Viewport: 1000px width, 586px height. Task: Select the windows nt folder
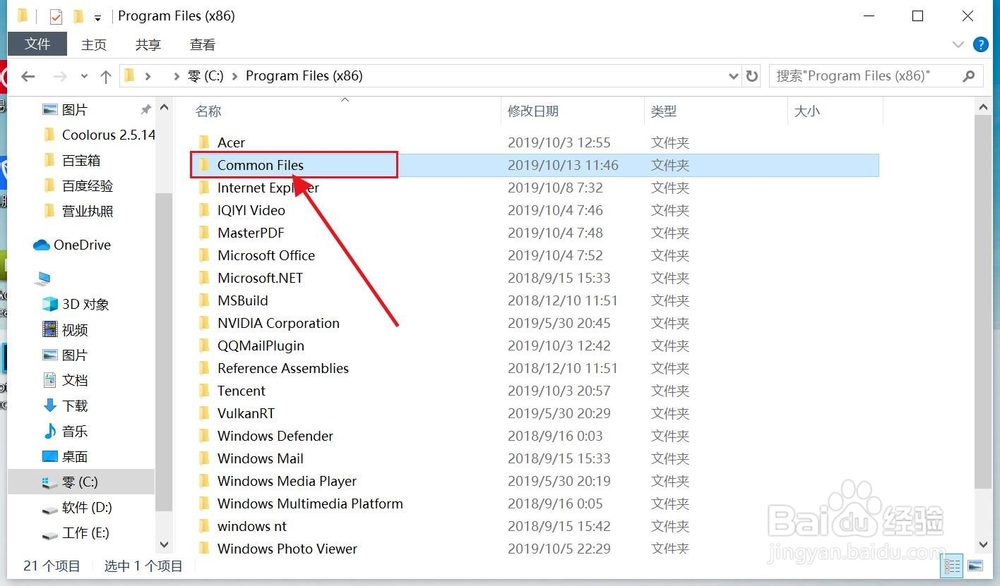(x=252, y=527)
